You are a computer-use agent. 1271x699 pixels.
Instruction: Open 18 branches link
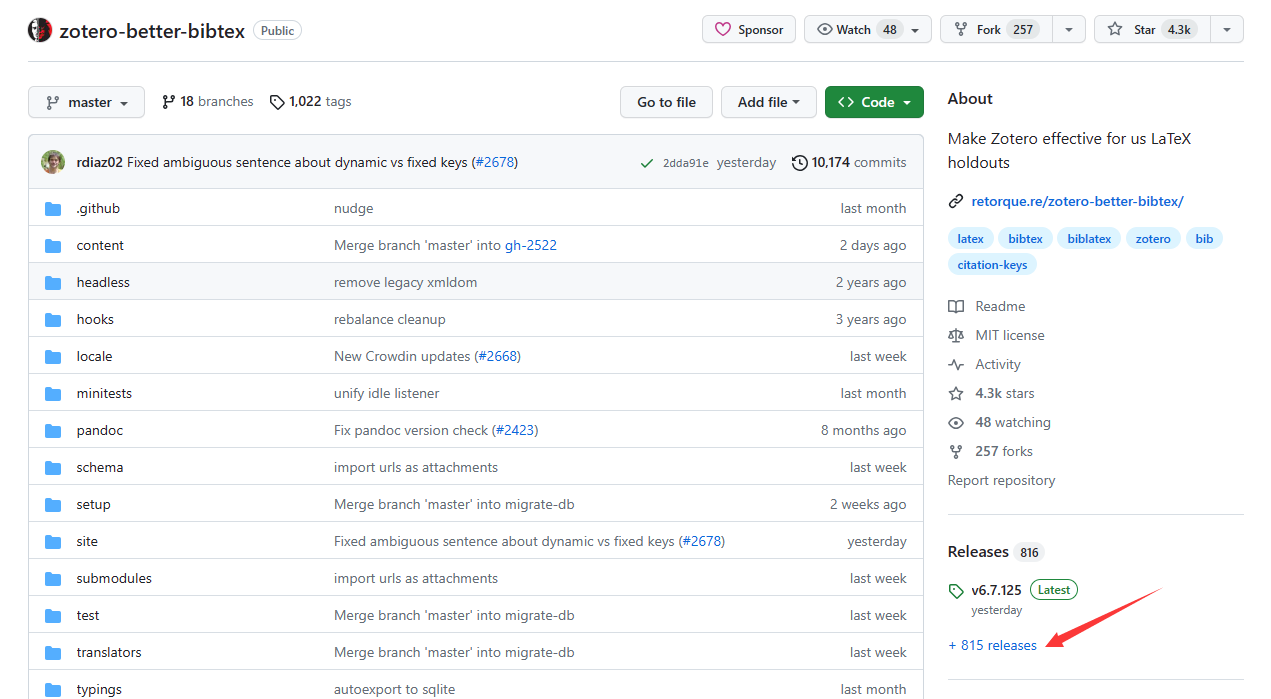[207, 102]
